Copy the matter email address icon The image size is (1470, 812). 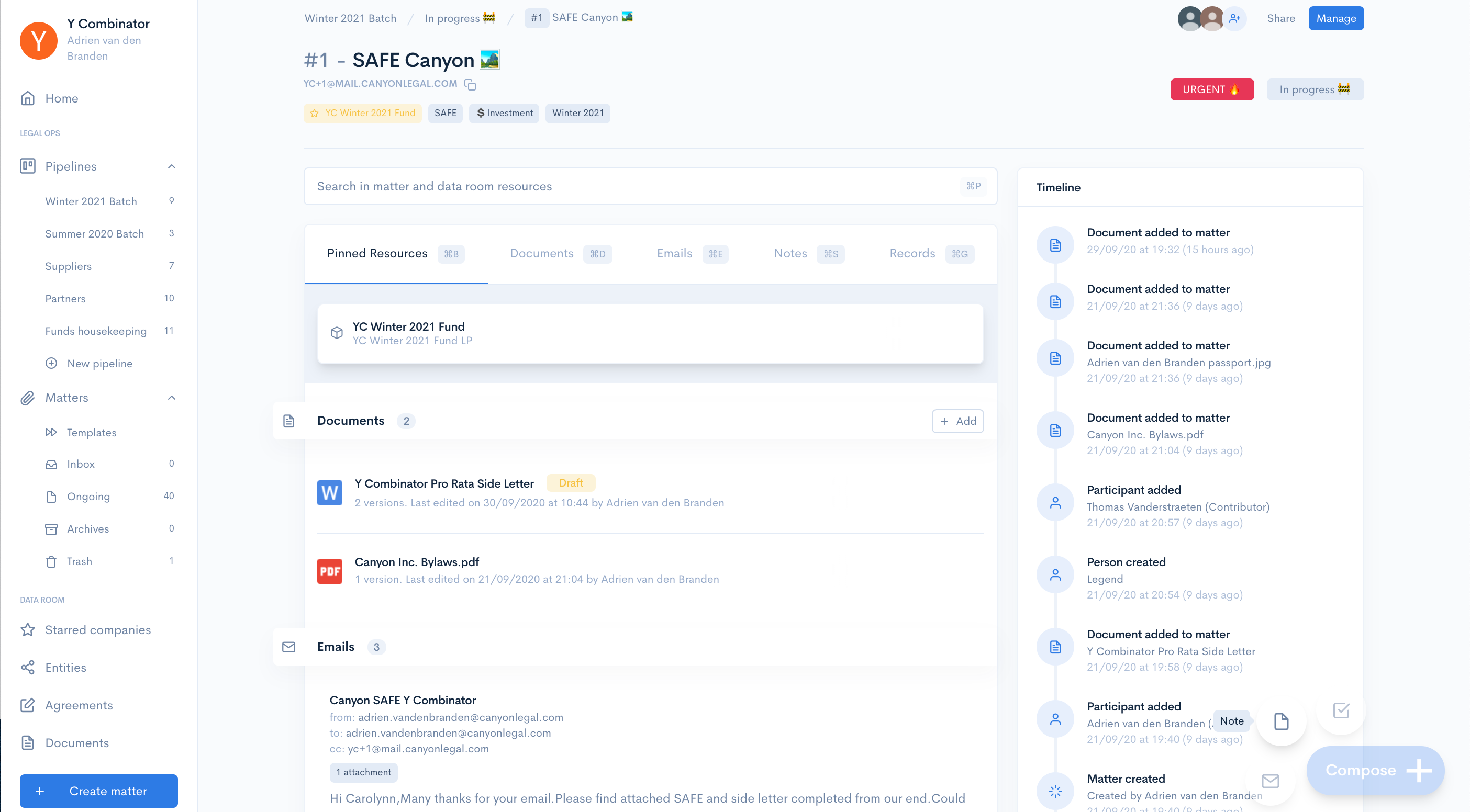(470, 84)
